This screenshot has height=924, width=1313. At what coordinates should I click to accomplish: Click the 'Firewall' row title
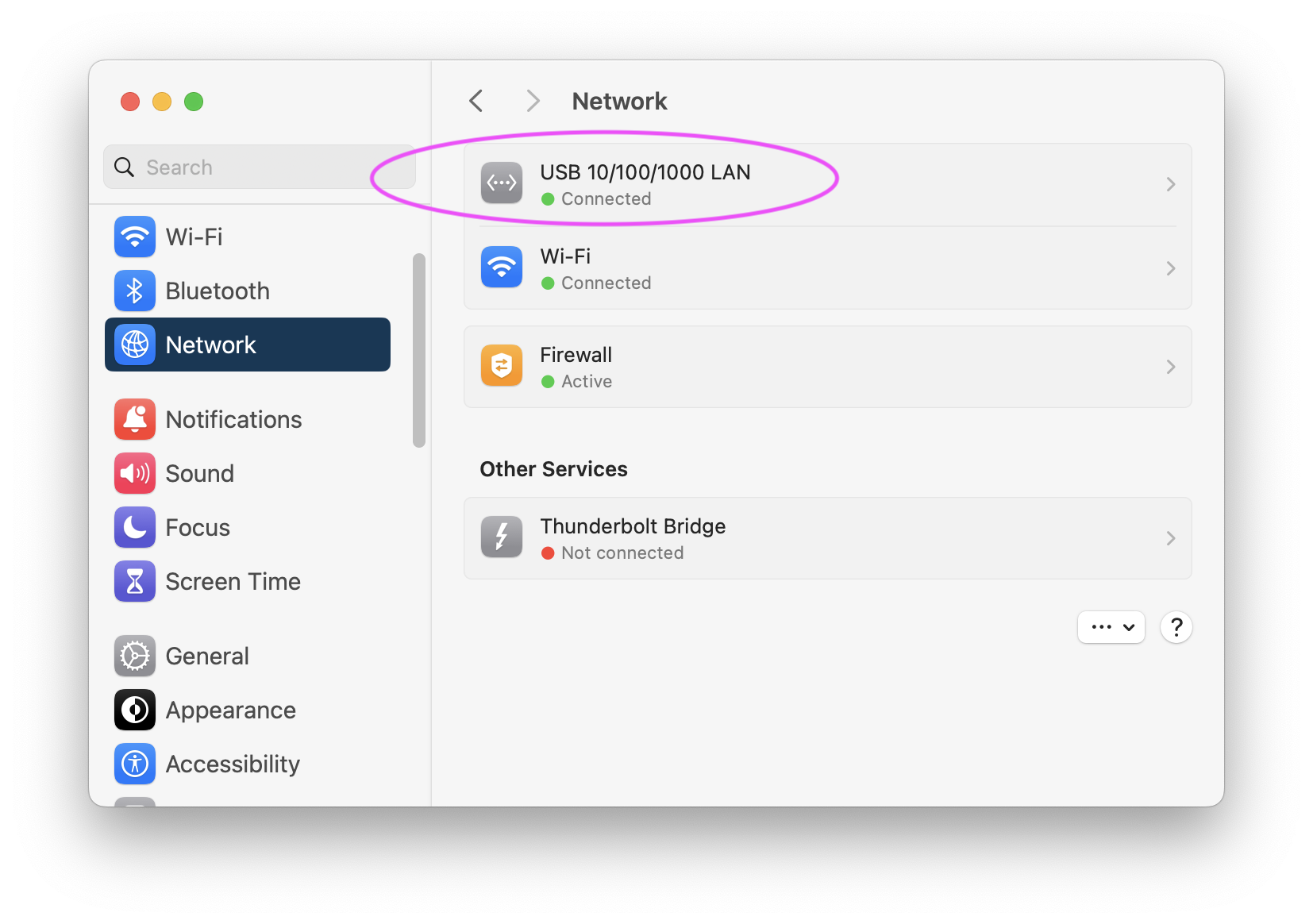click(576, 355)
